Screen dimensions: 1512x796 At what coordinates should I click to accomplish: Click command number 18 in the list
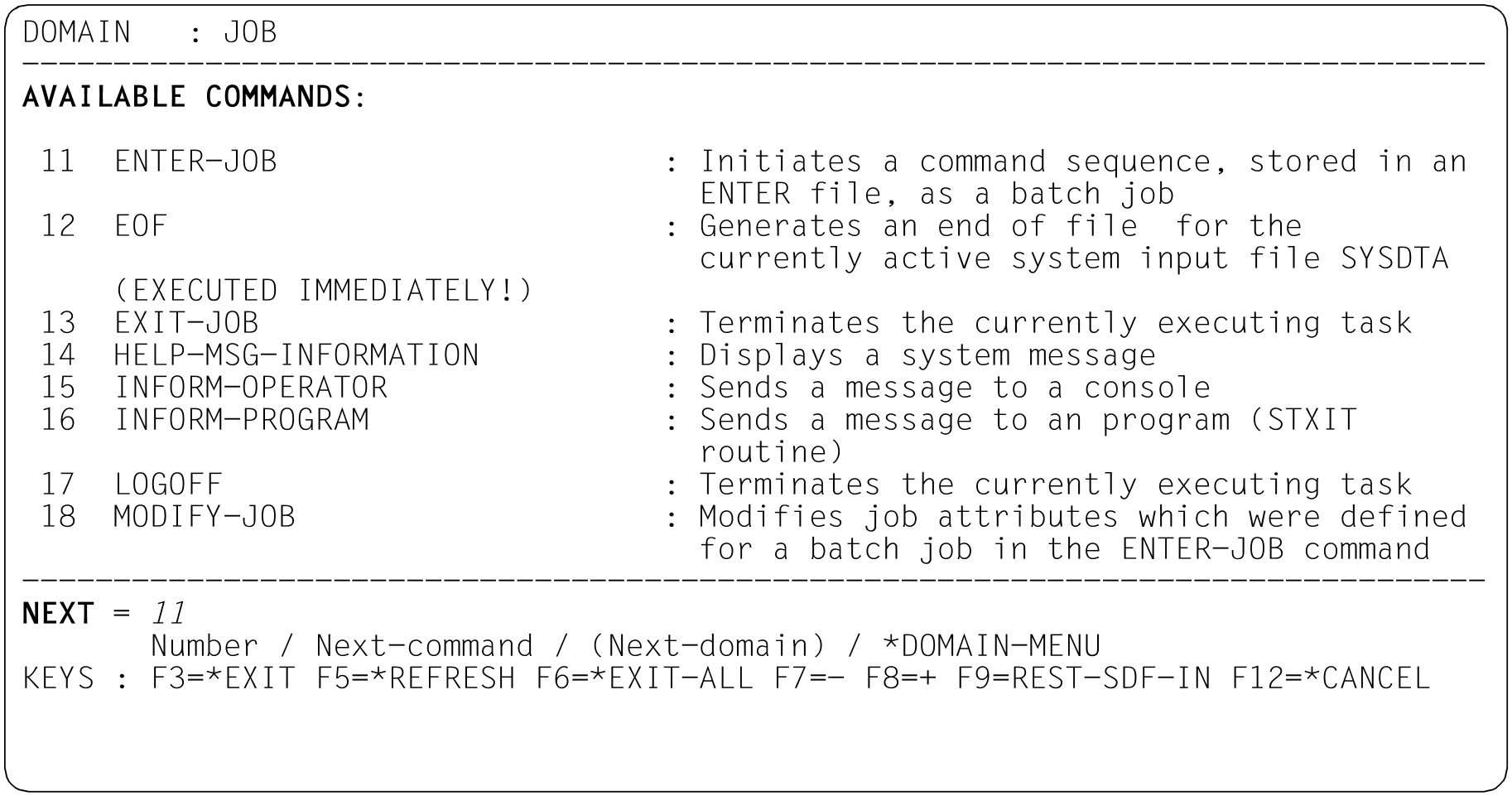click(58, 517)
